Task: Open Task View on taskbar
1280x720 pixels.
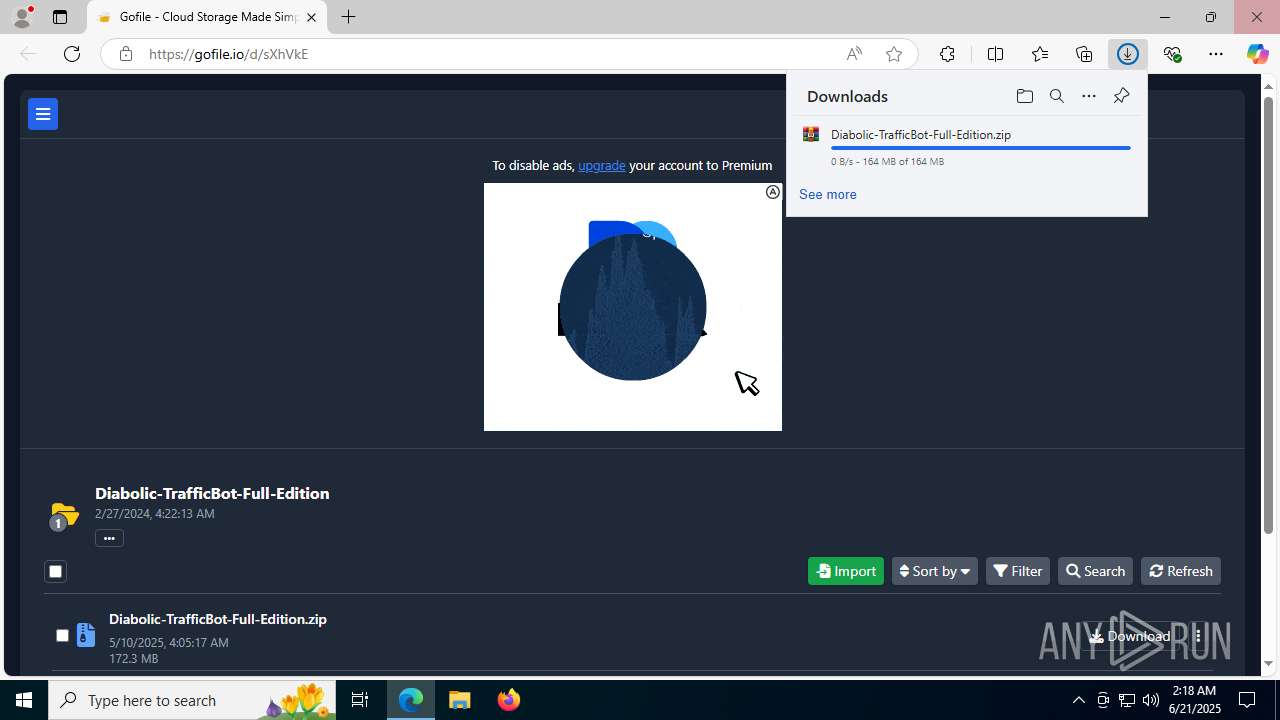Action: (x=360, y=700)
